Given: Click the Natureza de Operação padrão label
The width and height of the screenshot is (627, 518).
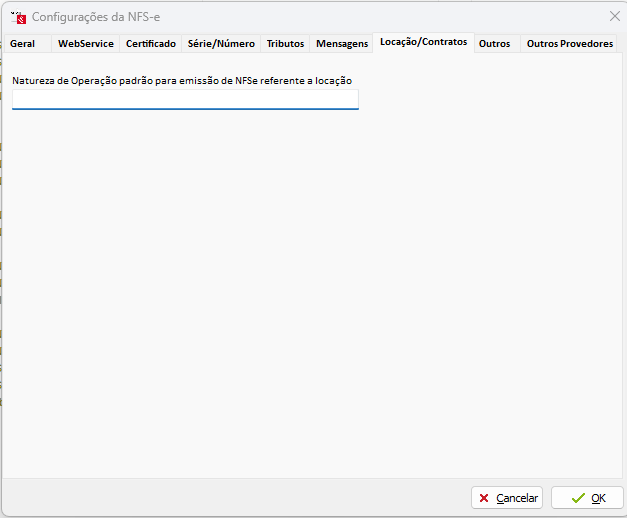Looking at the screenshot, I should (181, 80).
